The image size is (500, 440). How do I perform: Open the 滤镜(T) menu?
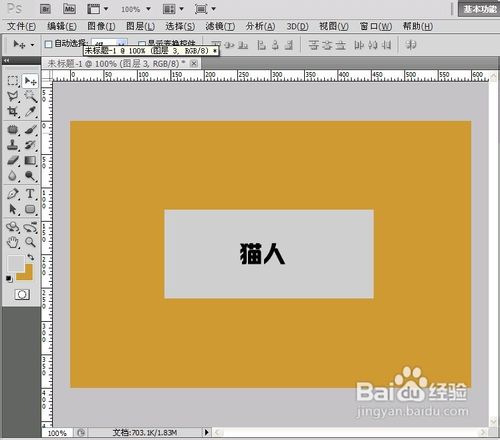(220, 26)
